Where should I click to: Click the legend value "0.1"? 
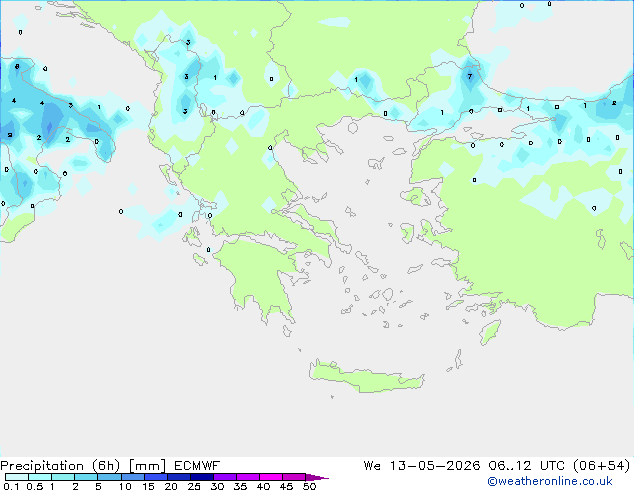point(11,486)
